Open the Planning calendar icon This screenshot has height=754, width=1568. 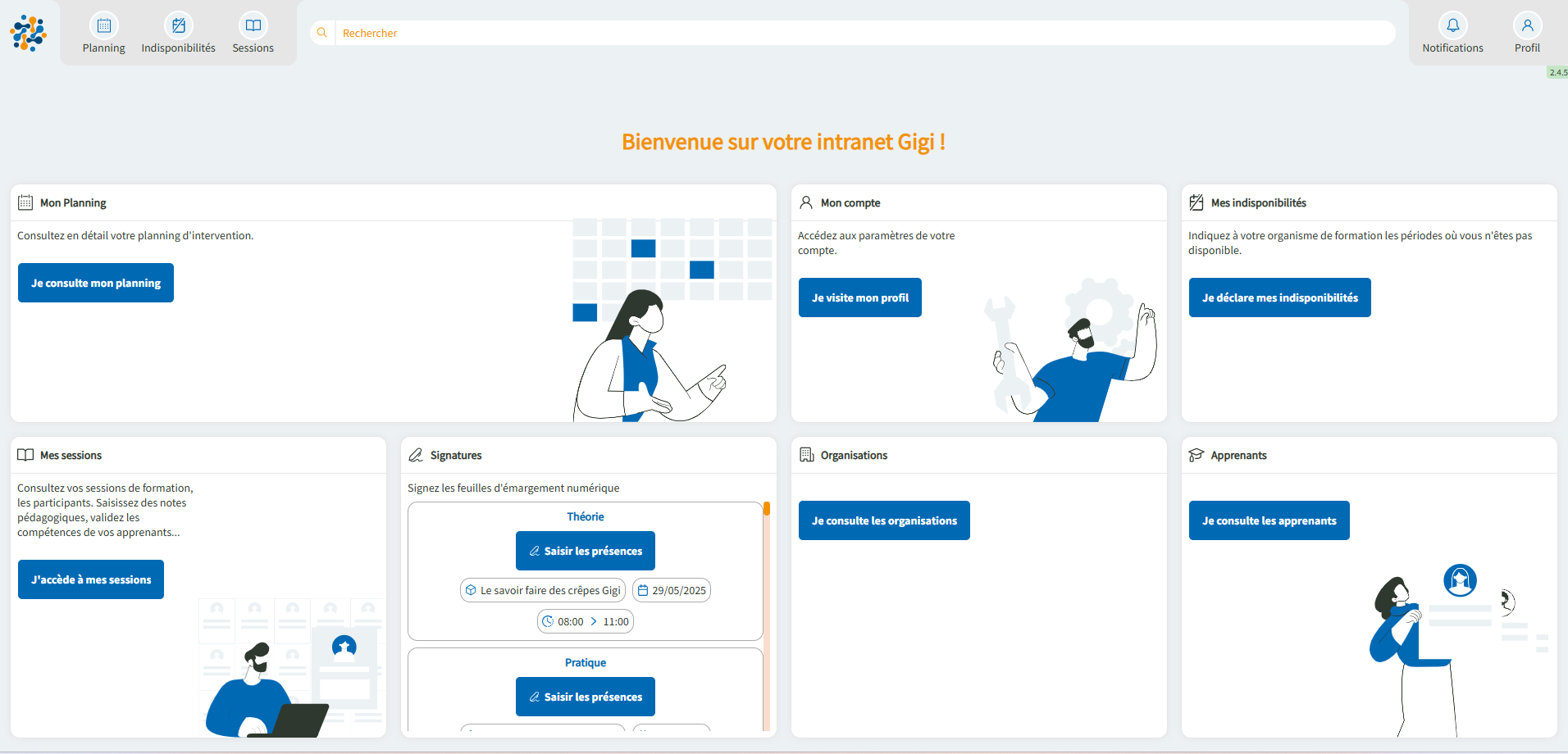click(104, 26)
